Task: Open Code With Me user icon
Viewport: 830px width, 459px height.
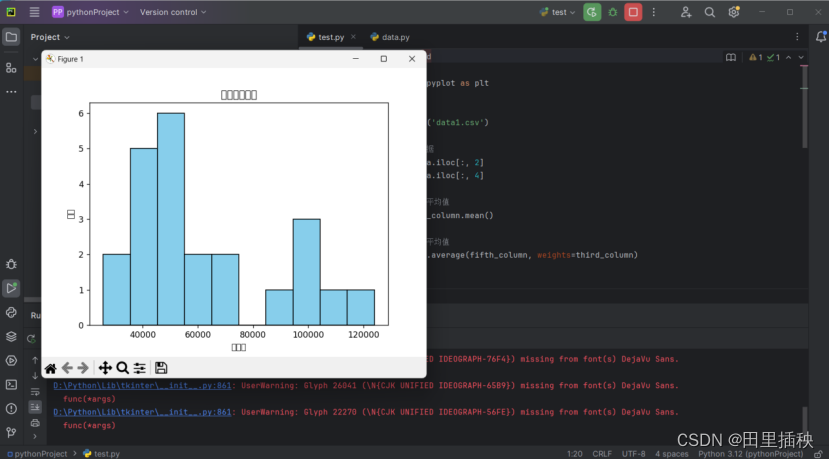Action: click(686, 12)
